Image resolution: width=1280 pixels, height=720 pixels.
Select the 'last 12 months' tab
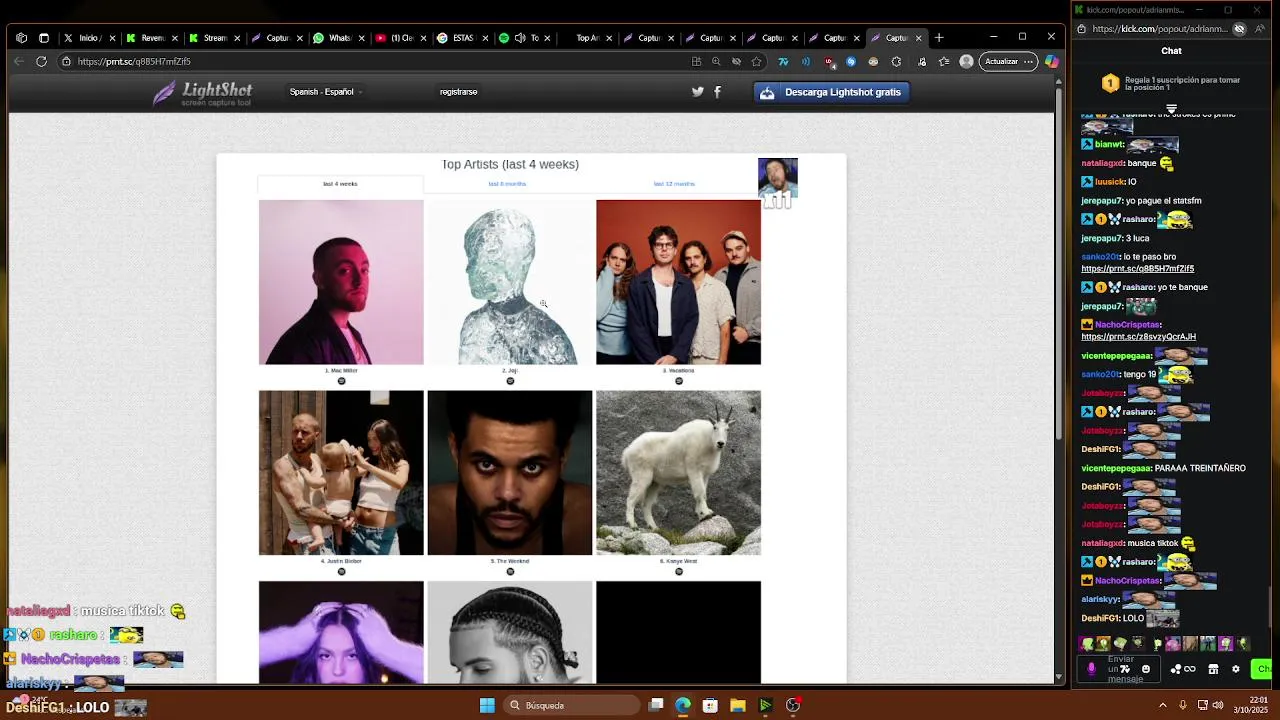pyautogui.click(x=674, y=184)
